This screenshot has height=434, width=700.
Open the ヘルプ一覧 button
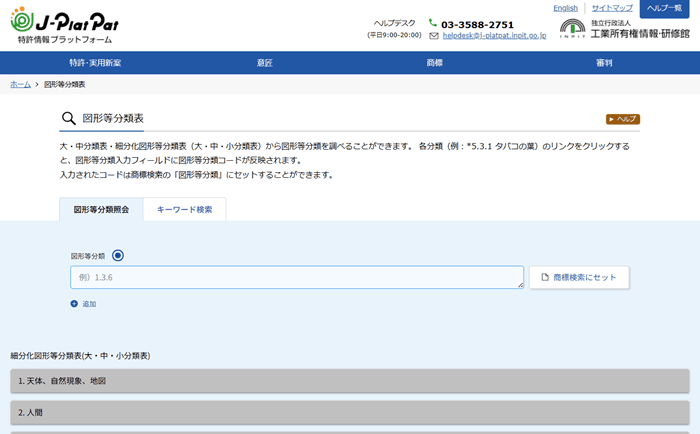pos(664,8)
